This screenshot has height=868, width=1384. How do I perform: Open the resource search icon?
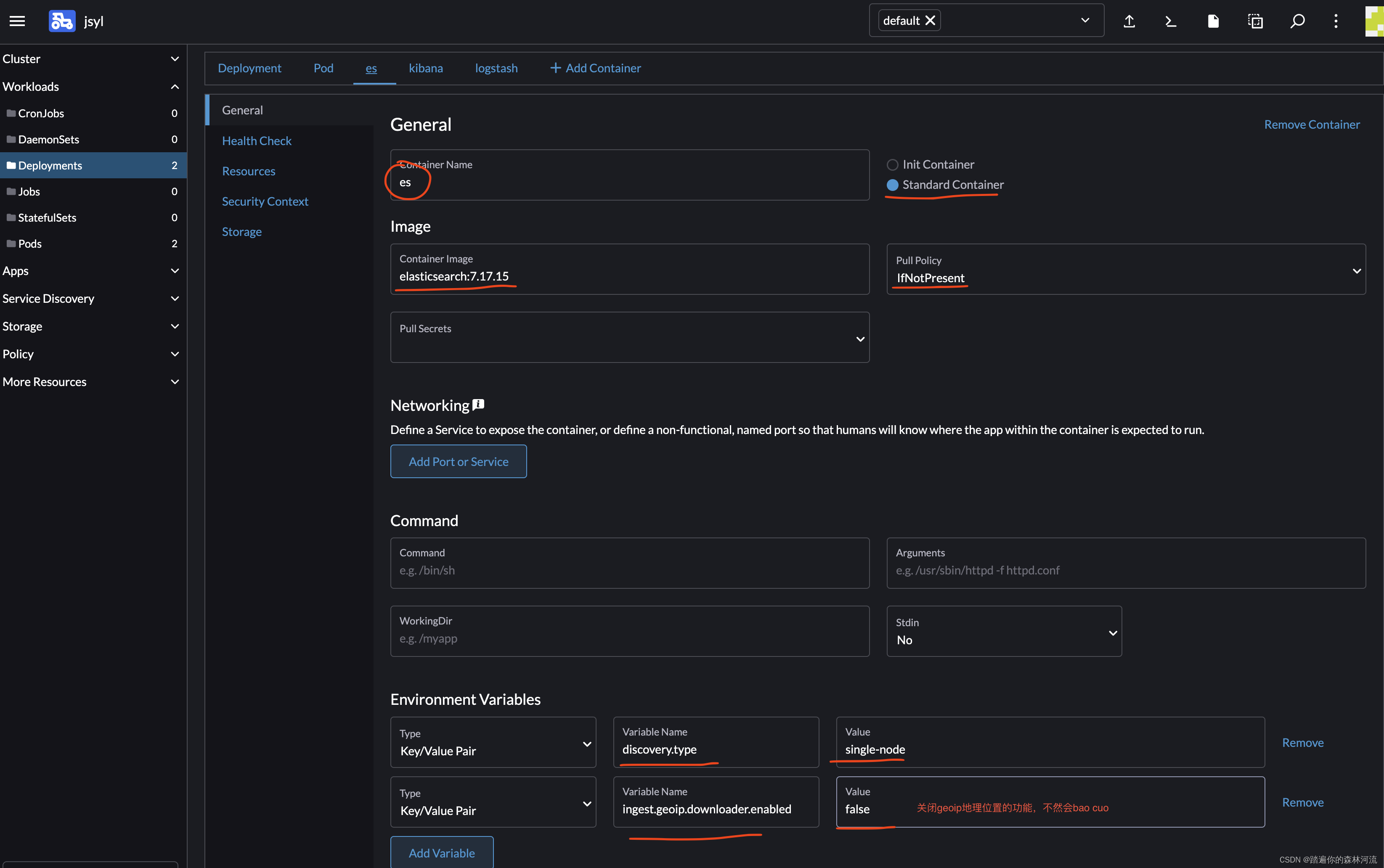1297,21
